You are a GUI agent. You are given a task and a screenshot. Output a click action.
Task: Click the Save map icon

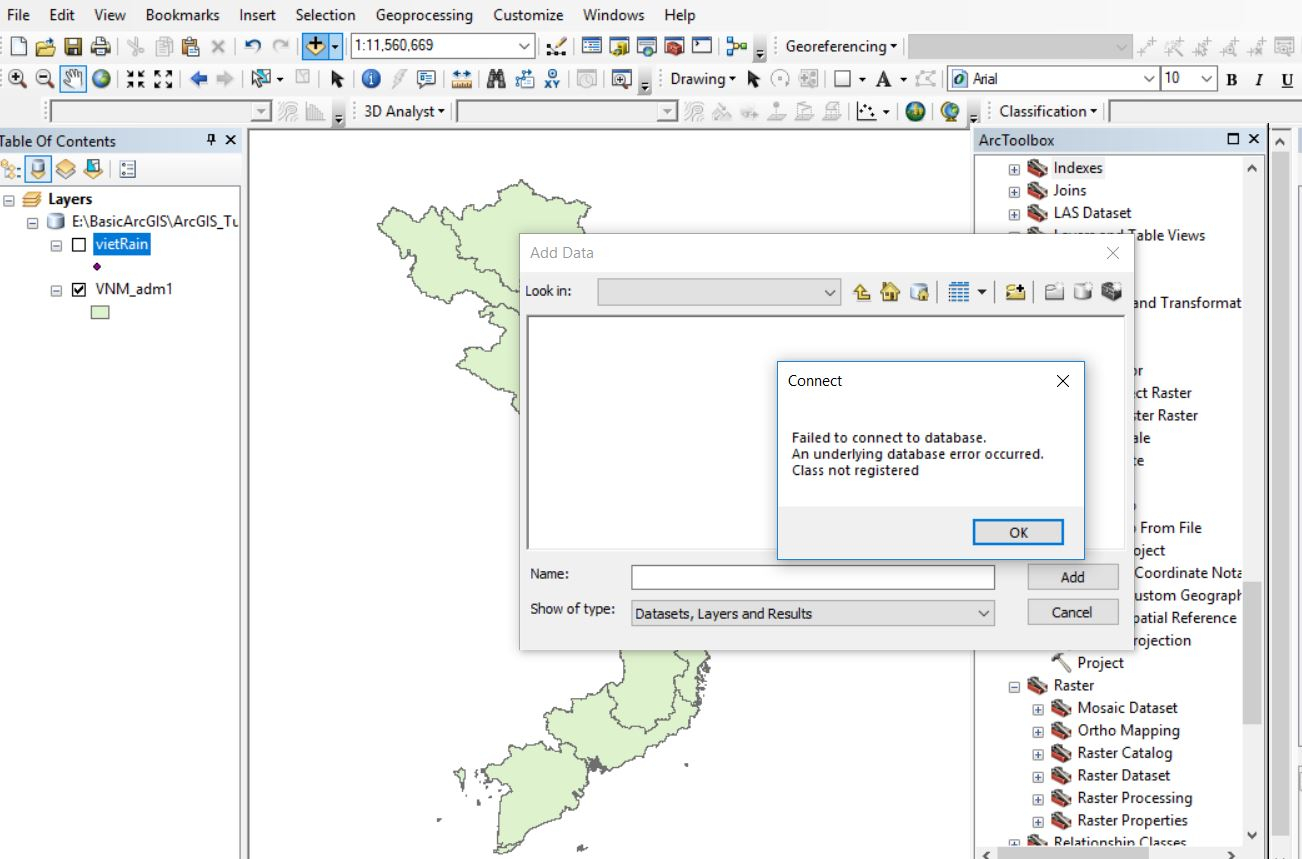click(x=73, y=46)
